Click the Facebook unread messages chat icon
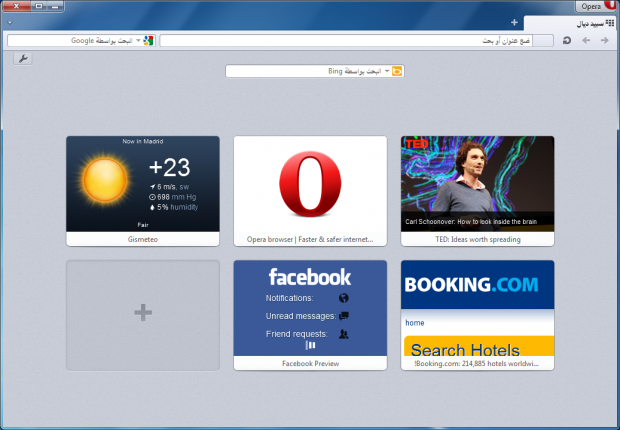The image size is (620, 430). (344, 316)
